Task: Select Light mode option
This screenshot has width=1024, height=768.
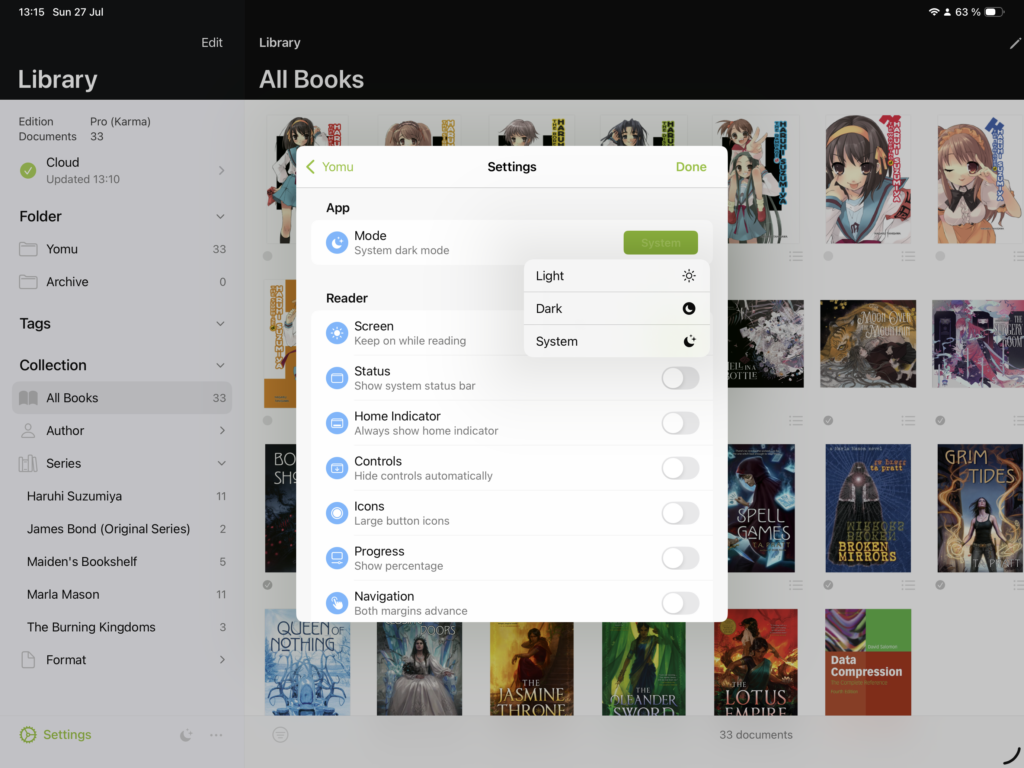Action: (x=616, y=276)
